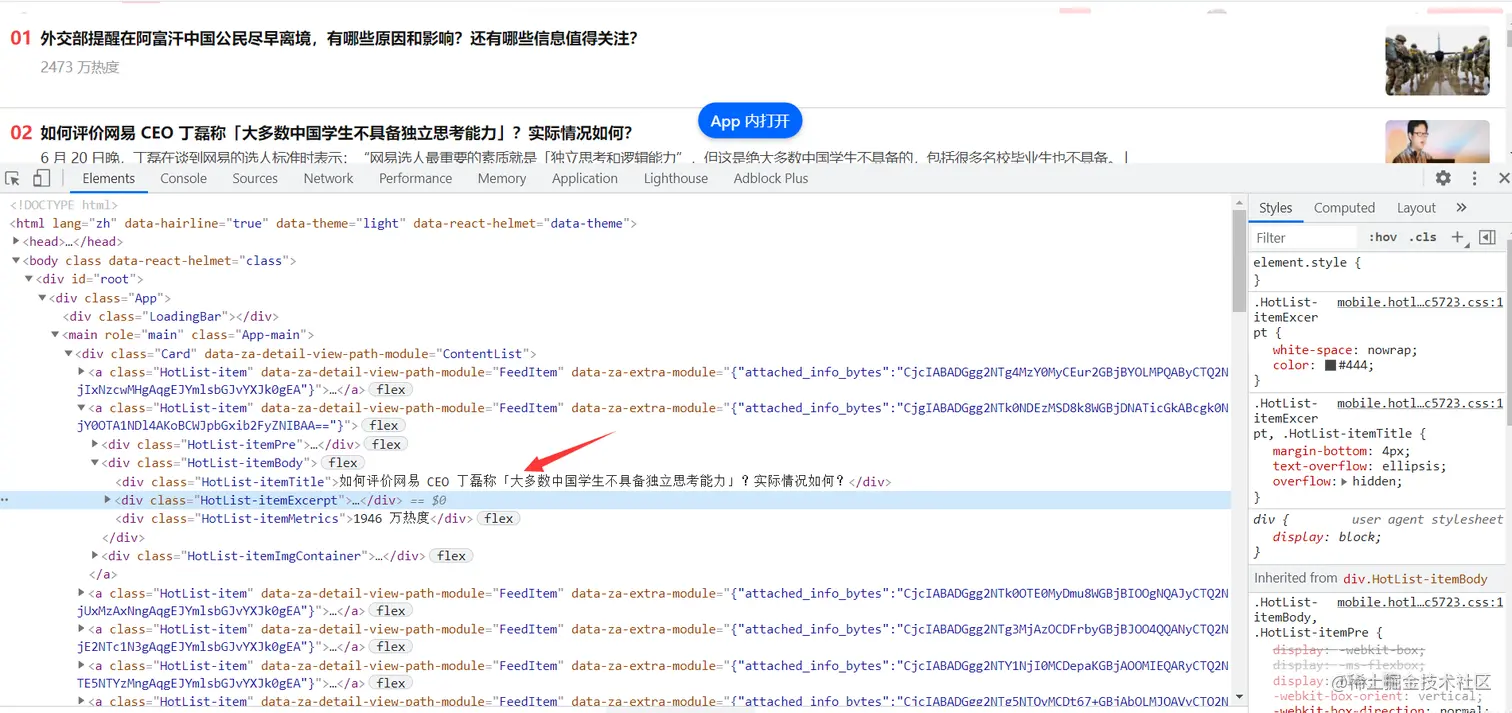The image size is (1512, 713).
Task: Close the DevTools panel
Action: click(1505, 177)
